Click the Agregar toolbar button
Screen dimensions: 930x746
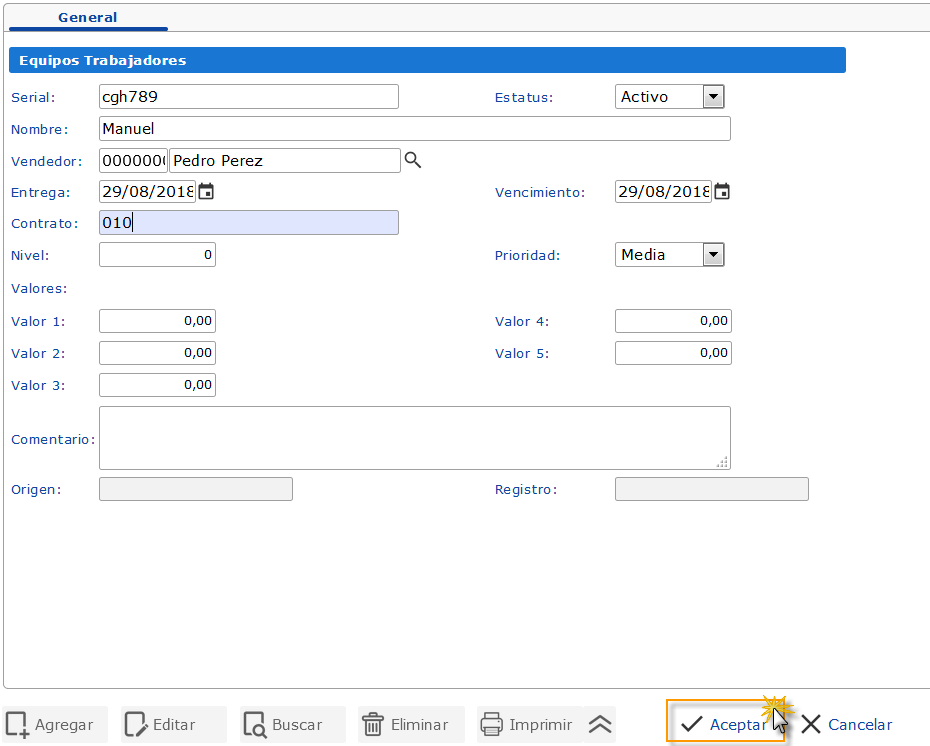[51, 725]
